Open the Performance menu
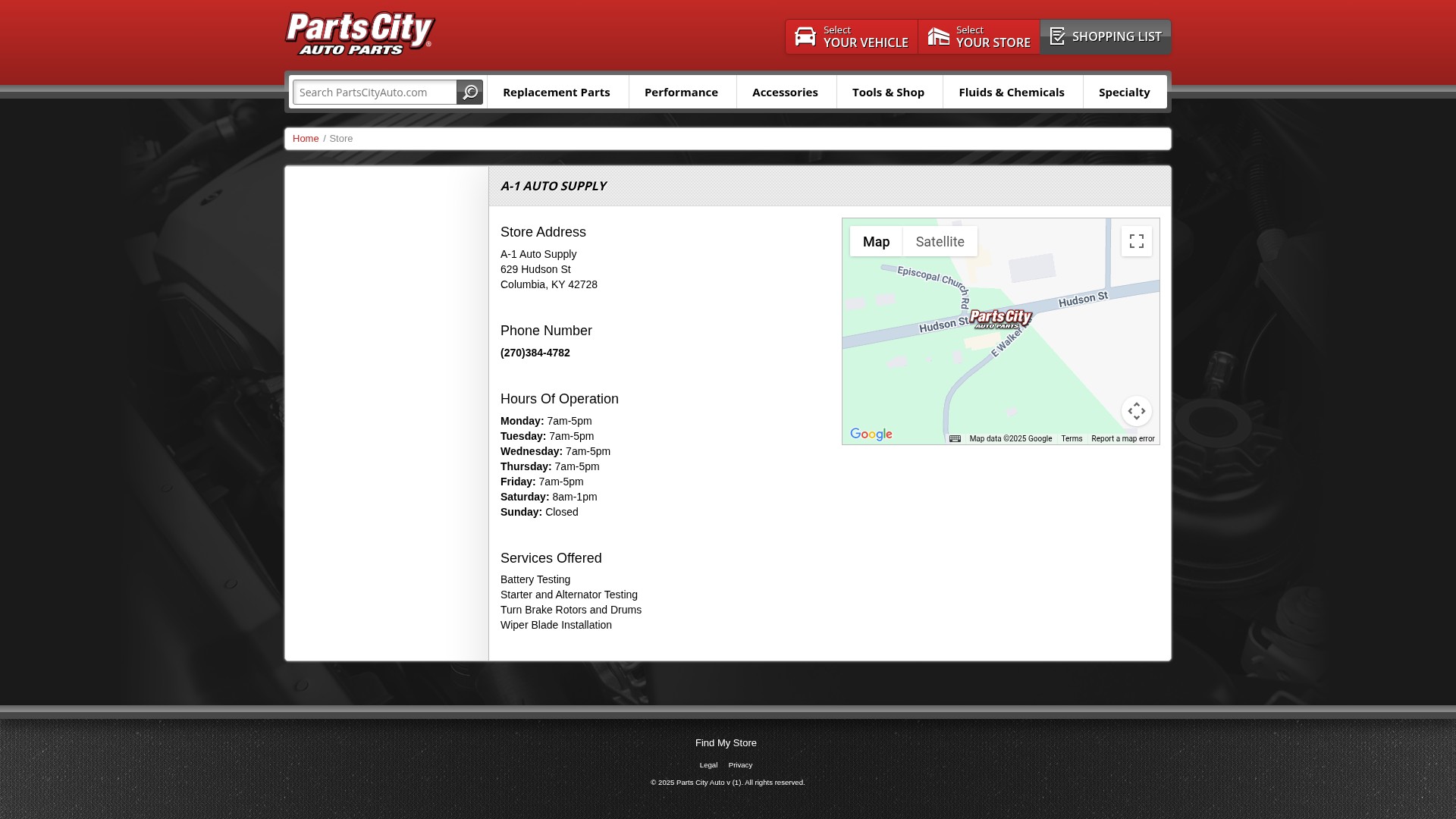Viewport: 1456px width, 819px height. (x=681, y=92)
